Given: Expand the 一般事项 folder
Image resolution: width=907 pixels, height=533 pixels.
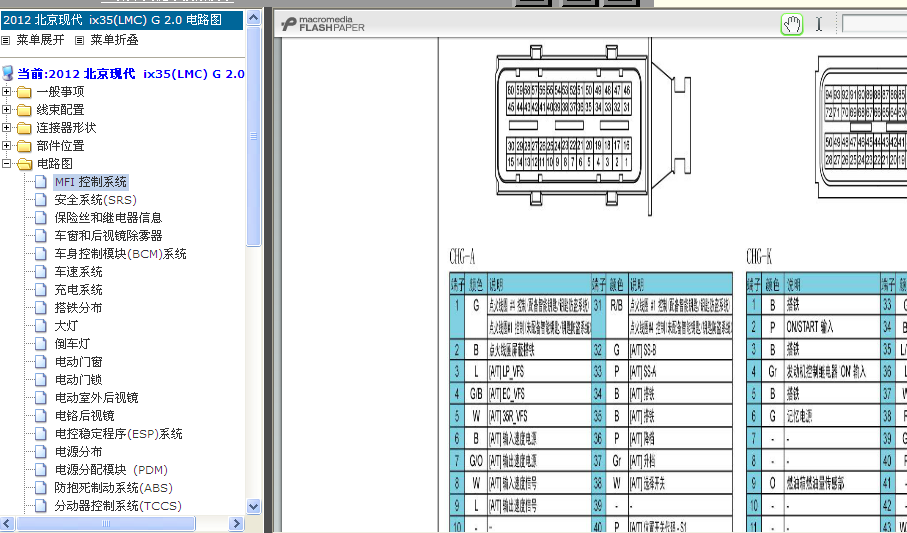Looking at the screenshot, I should tap(6, 91).
